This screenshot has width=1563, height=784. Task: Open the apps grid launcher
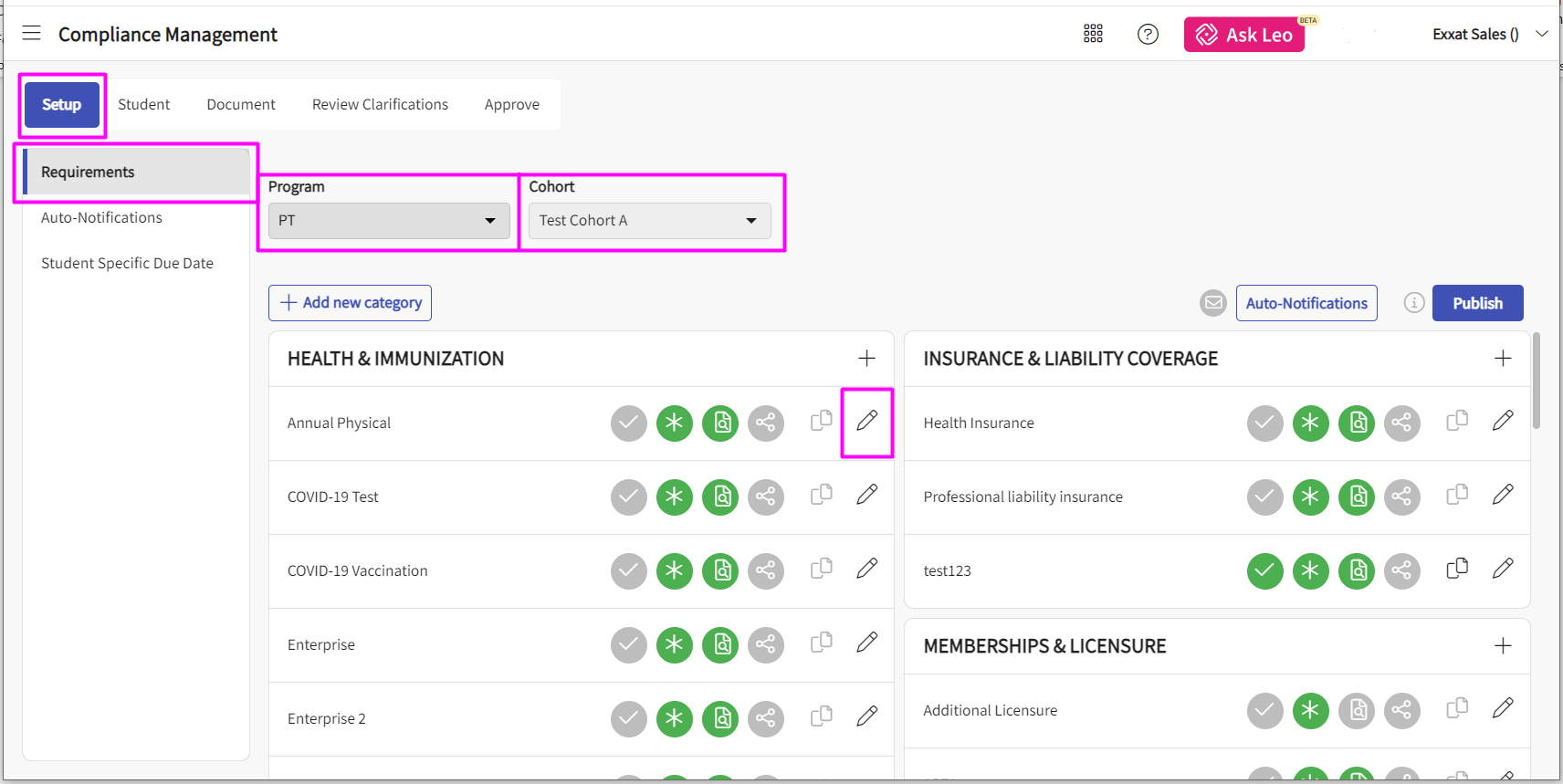(1093, 34)
